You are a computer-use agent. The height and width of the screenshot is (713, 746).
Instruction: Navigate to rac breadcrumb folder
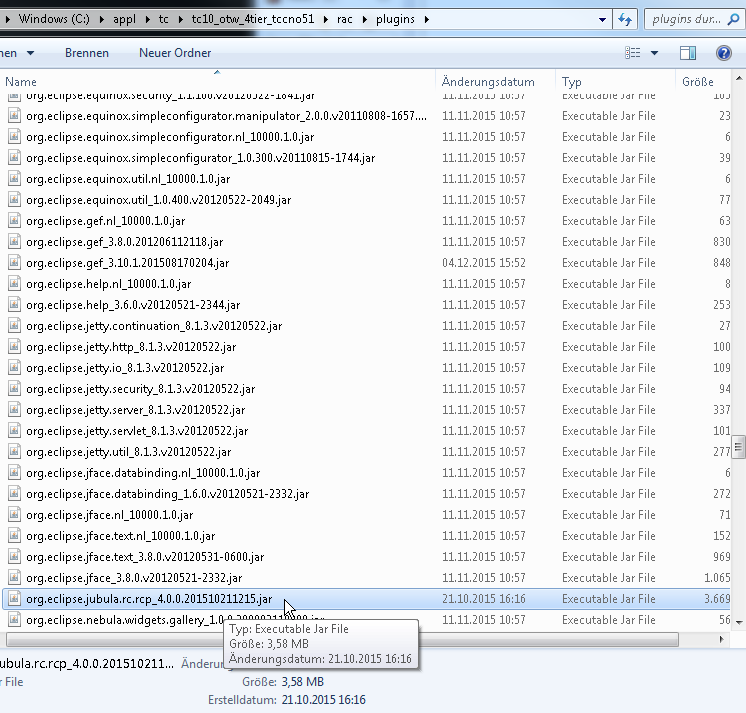pos(344,19)
